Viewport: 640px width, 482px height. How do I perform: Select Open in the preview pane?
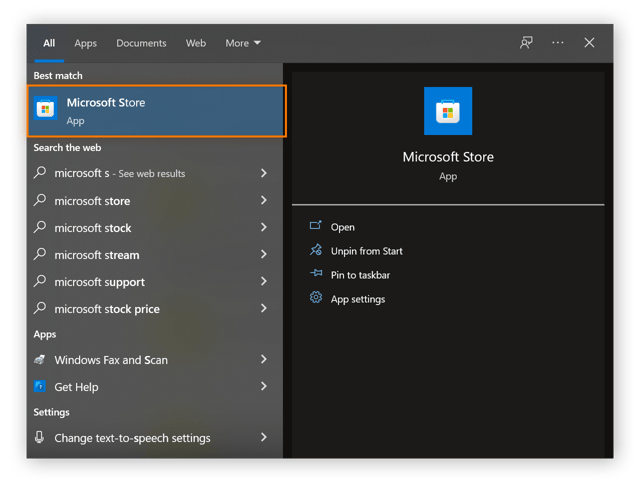point(342,227)
